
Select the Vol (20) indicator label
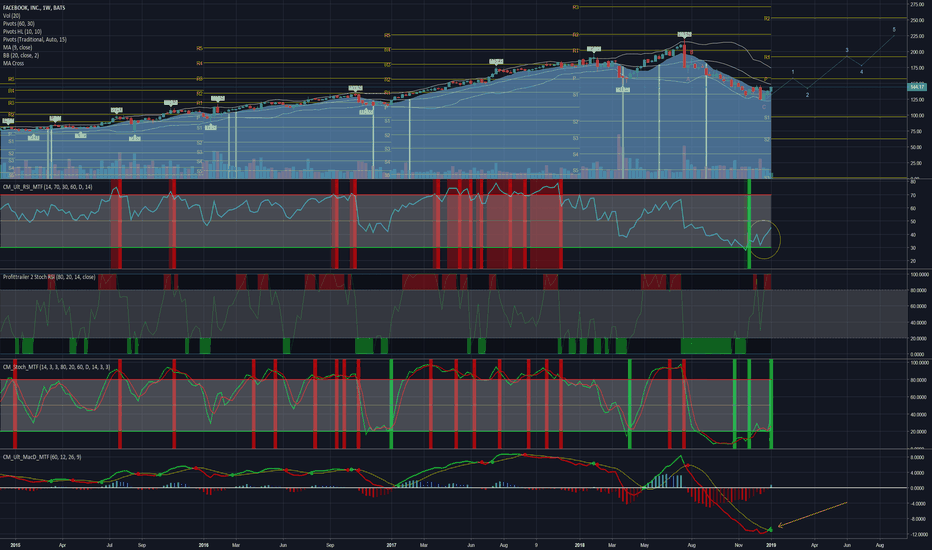click(x=11, y=16)
